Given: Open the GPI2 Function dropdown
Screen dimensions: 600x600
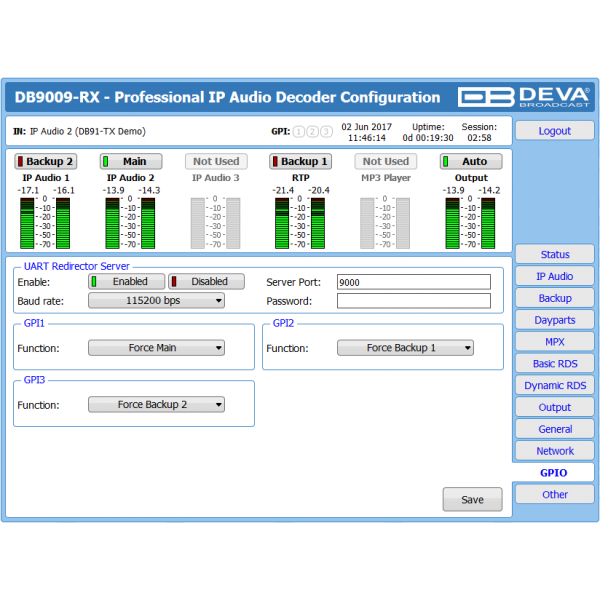Looking at the screenshot, I should (405, 348).
